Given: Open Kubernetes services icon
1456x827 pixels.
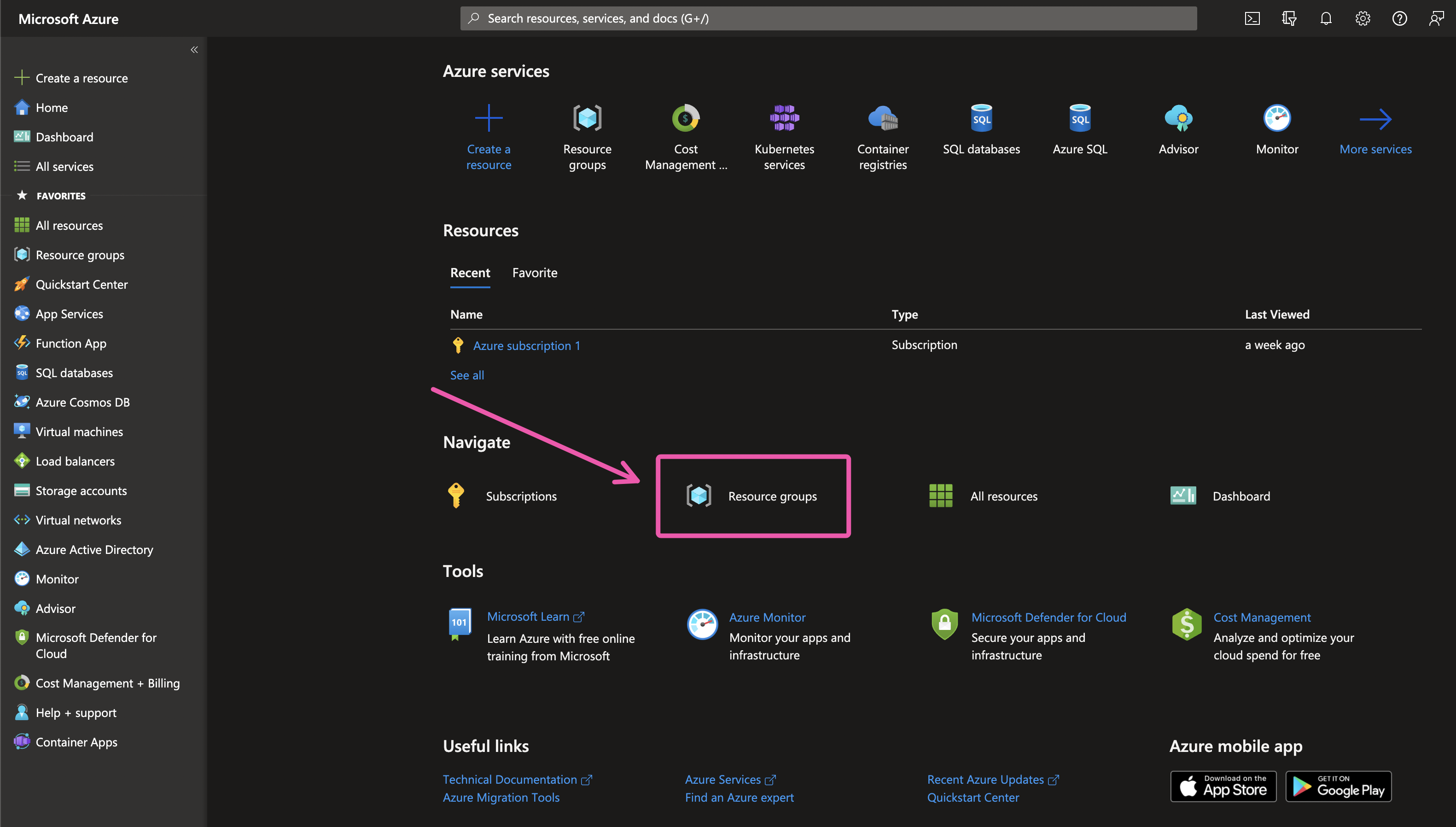Looking at the screenshot, I should 784,118.
